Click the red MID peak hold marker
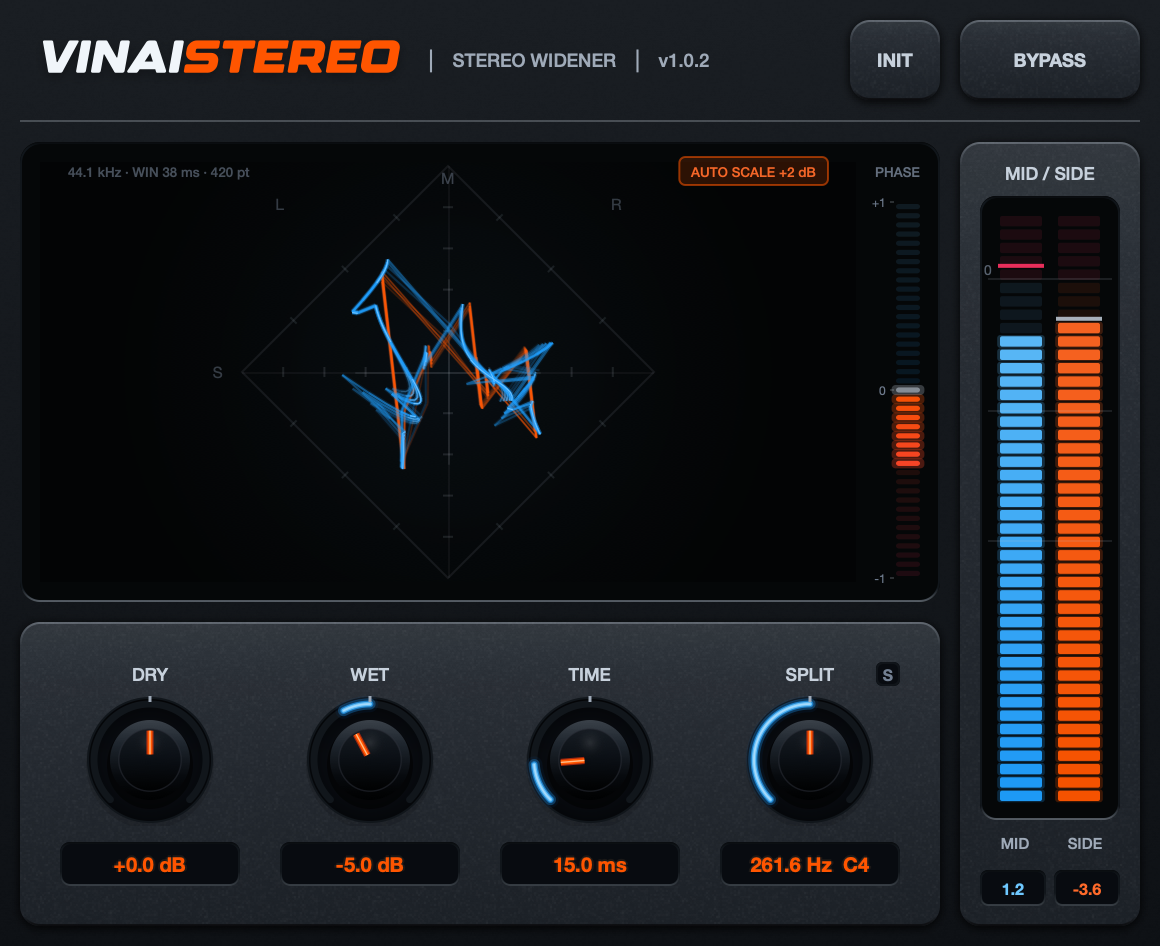The image size is (1160, 946). pos(1021,266)
